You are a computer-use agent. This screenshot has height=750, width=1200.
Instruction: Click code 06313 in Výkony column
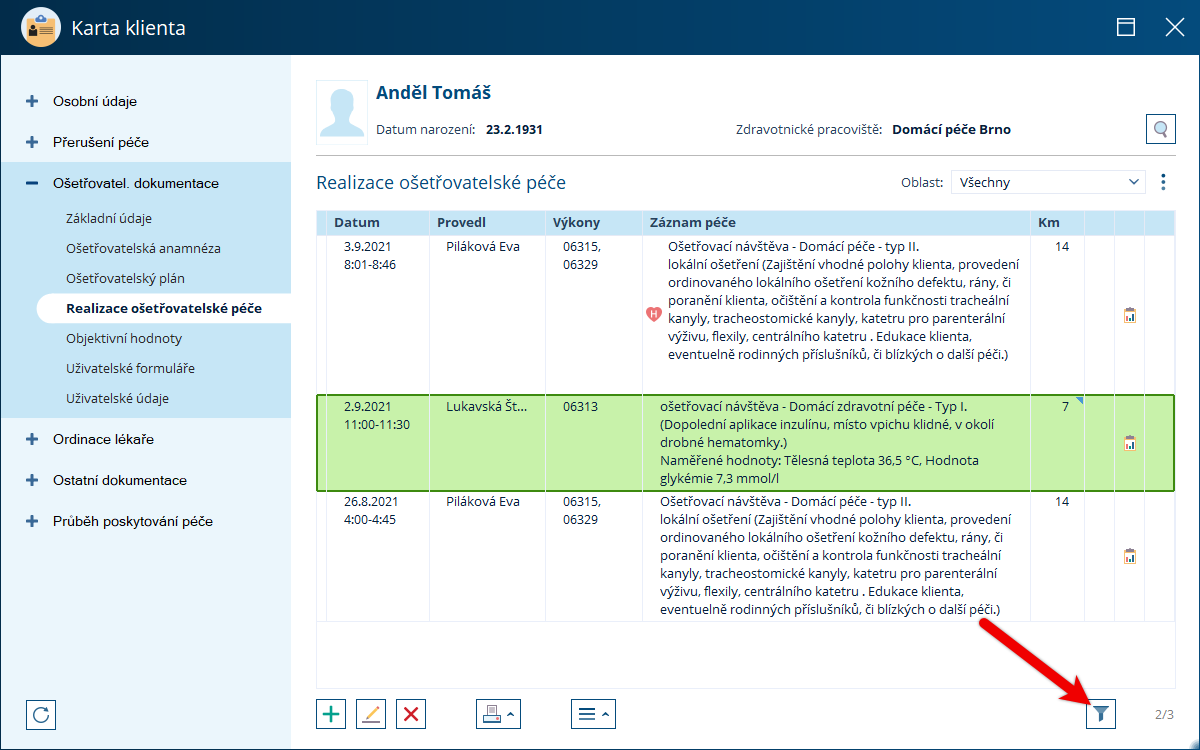pos(581,407)
